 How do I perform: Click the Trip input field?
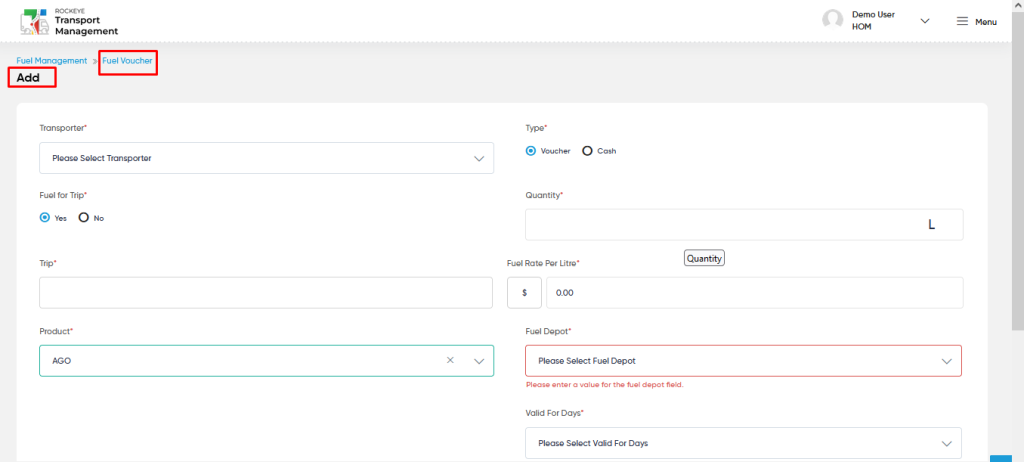[266, 293]
